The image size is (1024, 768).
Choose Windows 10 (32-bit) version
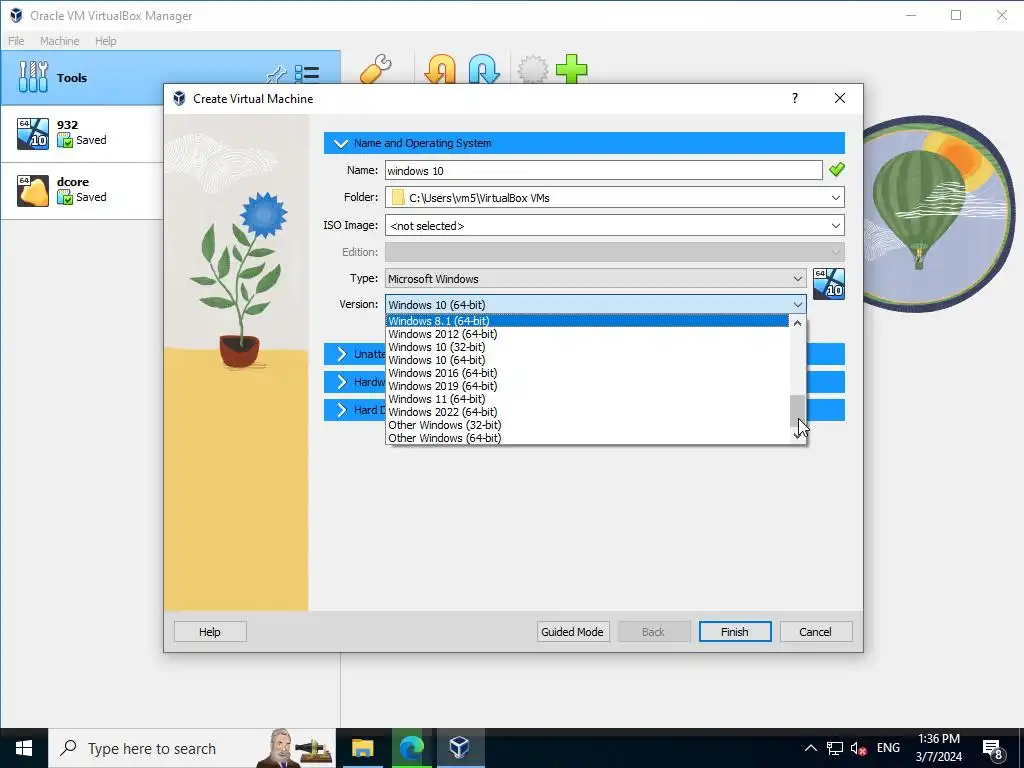587,347
